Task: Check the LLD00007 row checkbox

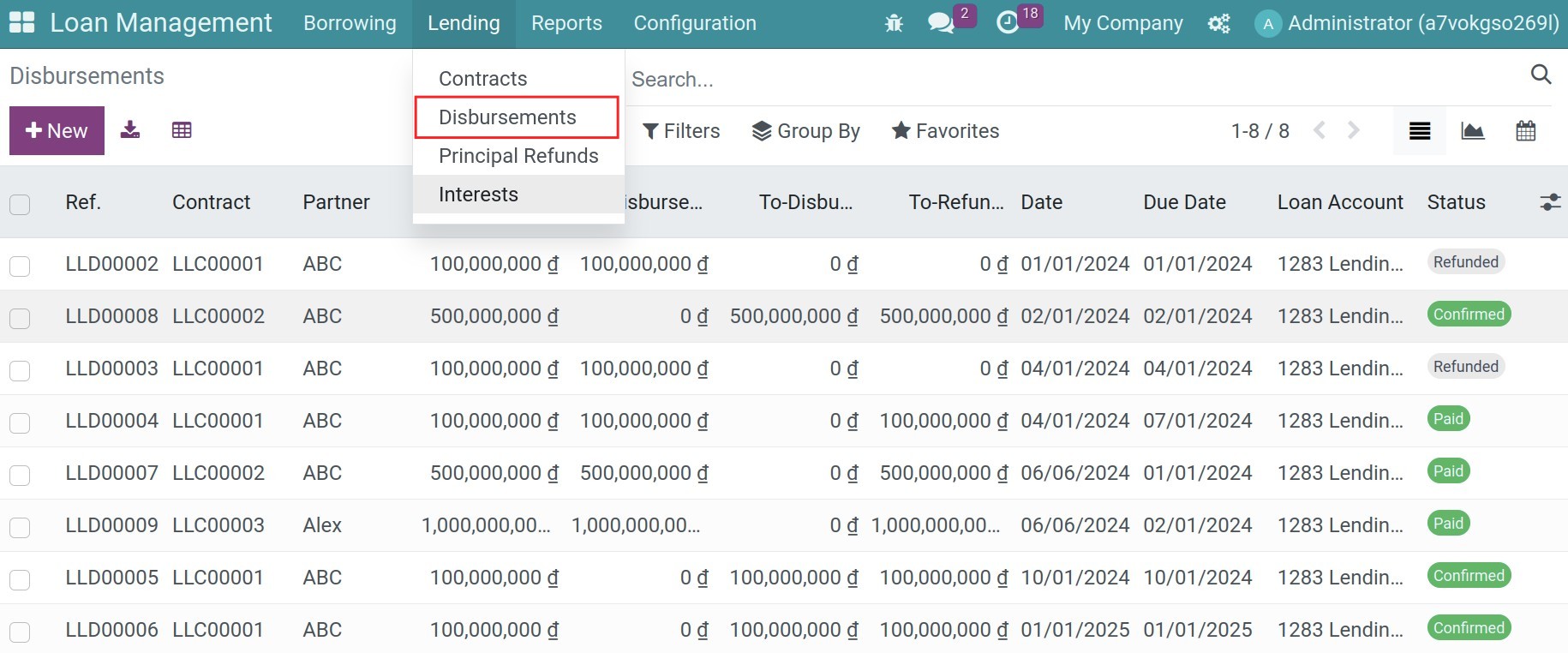Action: [x=20, y=475]
